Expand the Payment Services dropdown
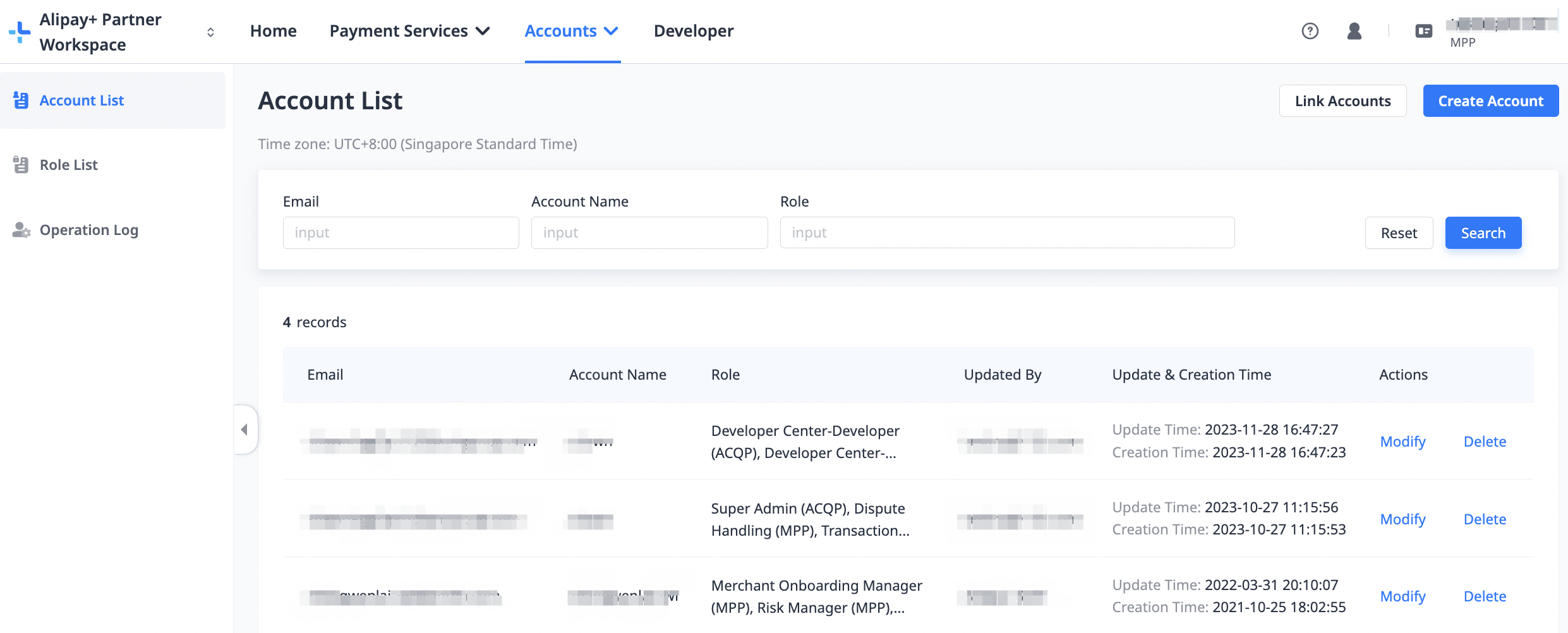Viewport: 1568px width, 633px height. pyautogui.click(x=409, y=30)
